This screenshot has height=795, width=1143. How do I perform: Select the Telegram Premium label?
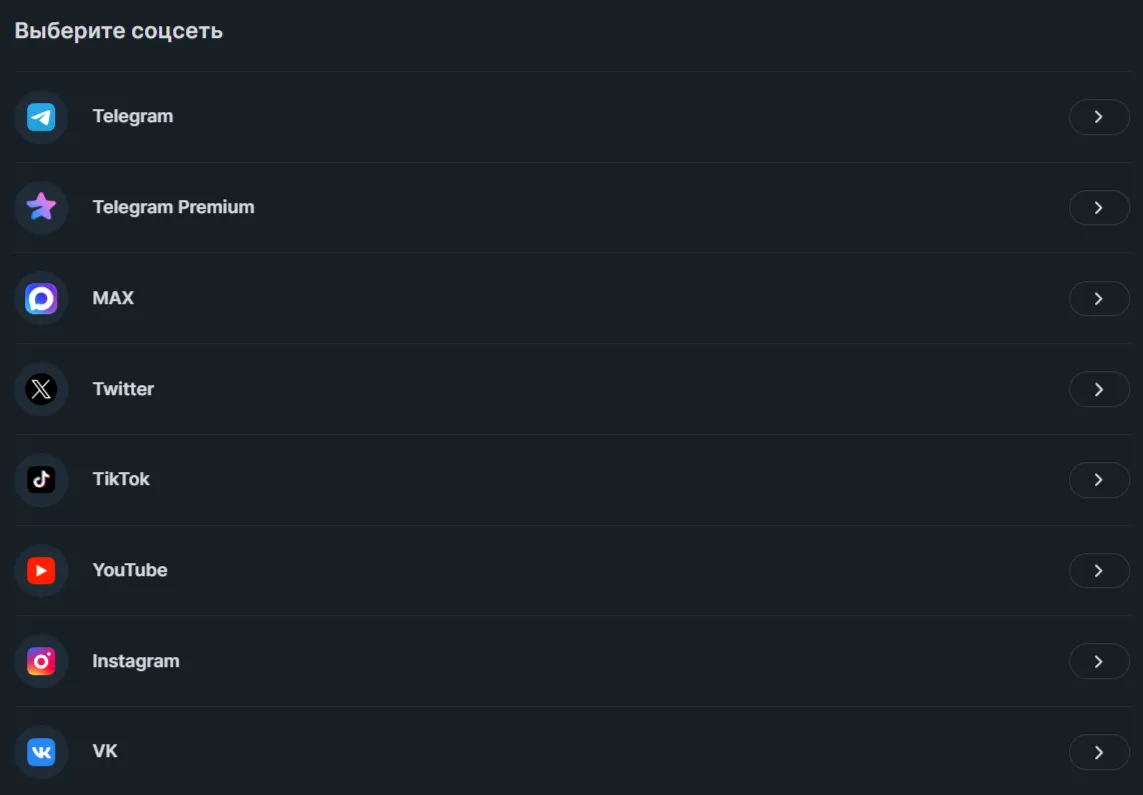coord(173,207)
